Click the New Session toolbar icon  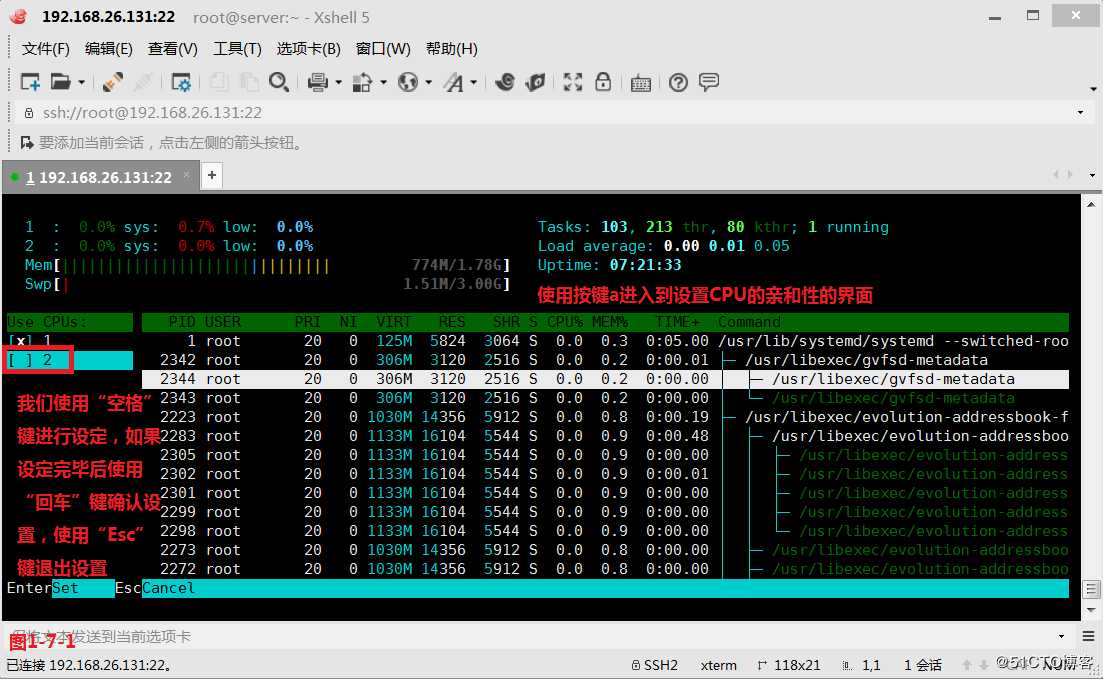click(30, 82)
